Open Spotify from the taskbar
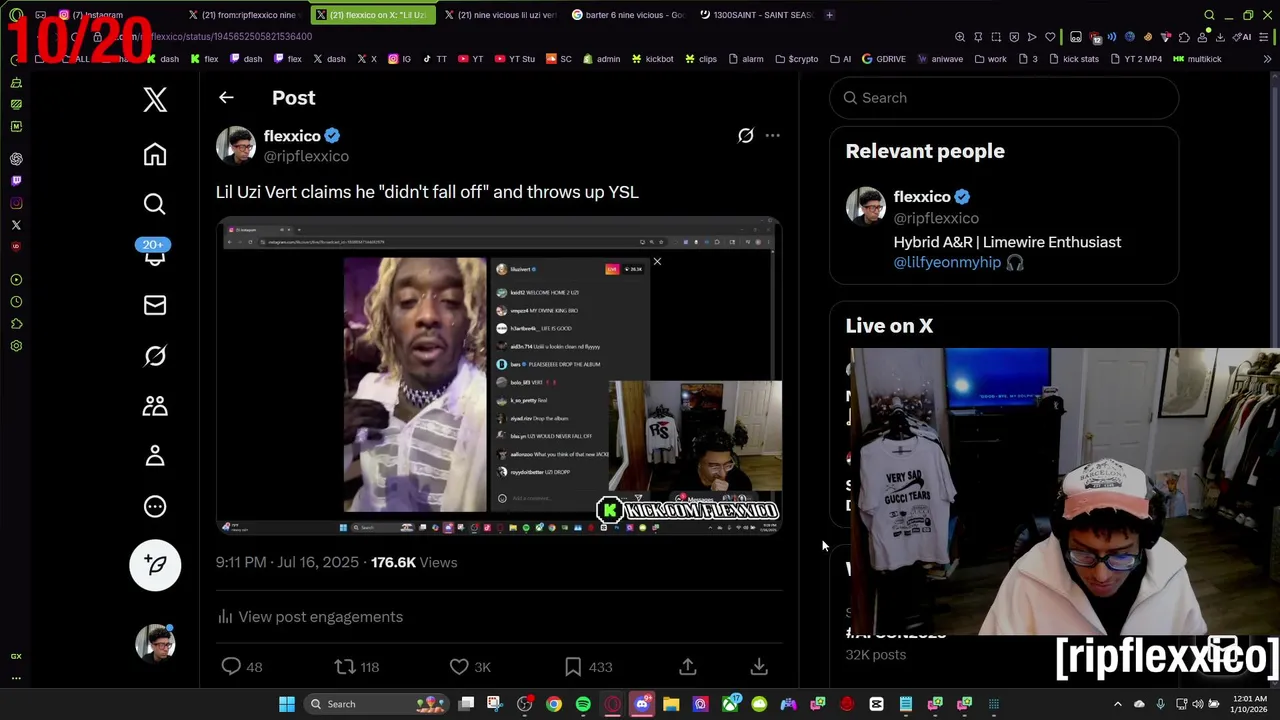The height and width of the screenshot is (720, 1280). (x=583, y=704)
